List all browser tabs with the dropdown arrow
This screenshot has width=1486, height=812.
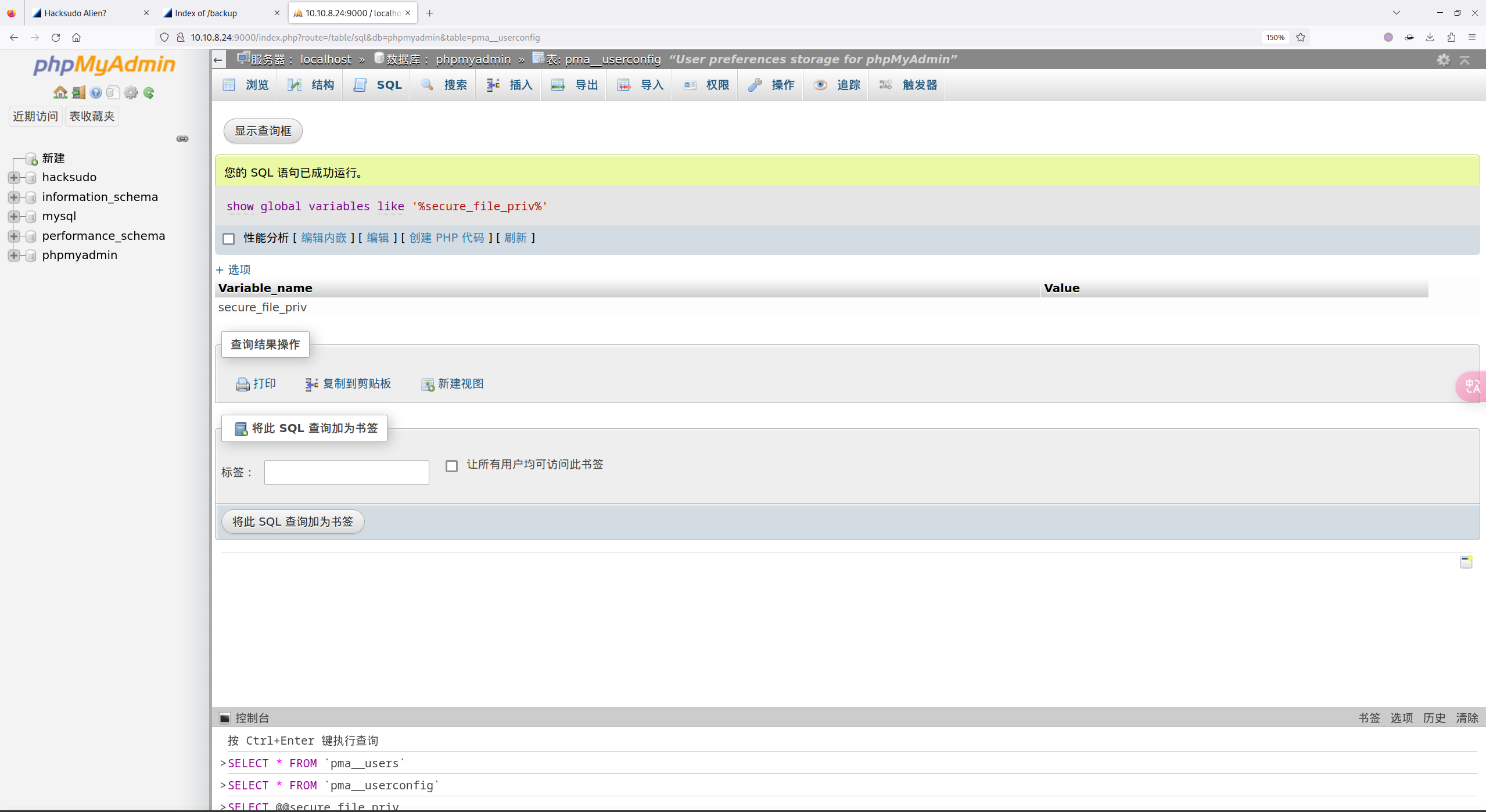pos(1397,13)
